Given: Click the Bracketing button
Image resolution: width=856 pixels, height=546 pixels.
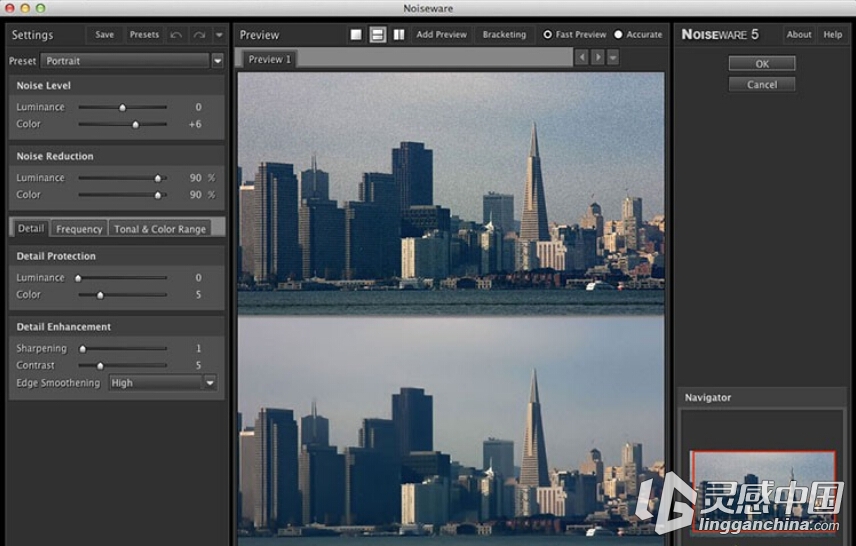Looking at the screenshot, I should pos(504,35).
